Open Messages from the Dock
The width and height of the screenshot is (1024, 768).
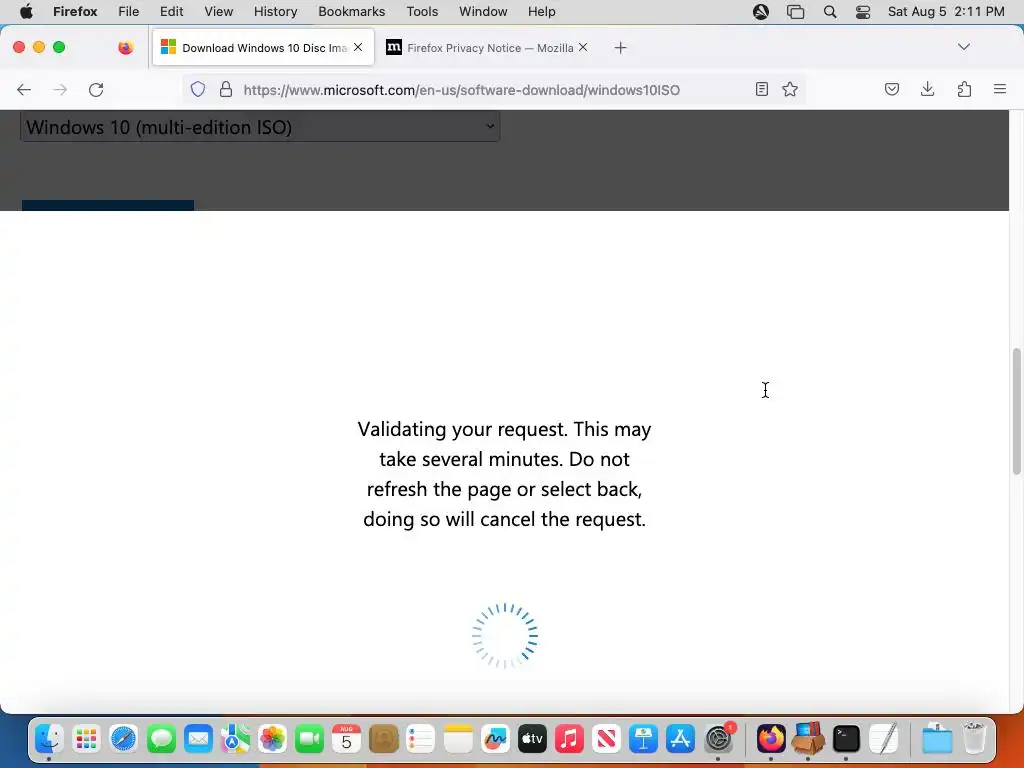coord(161,739)
